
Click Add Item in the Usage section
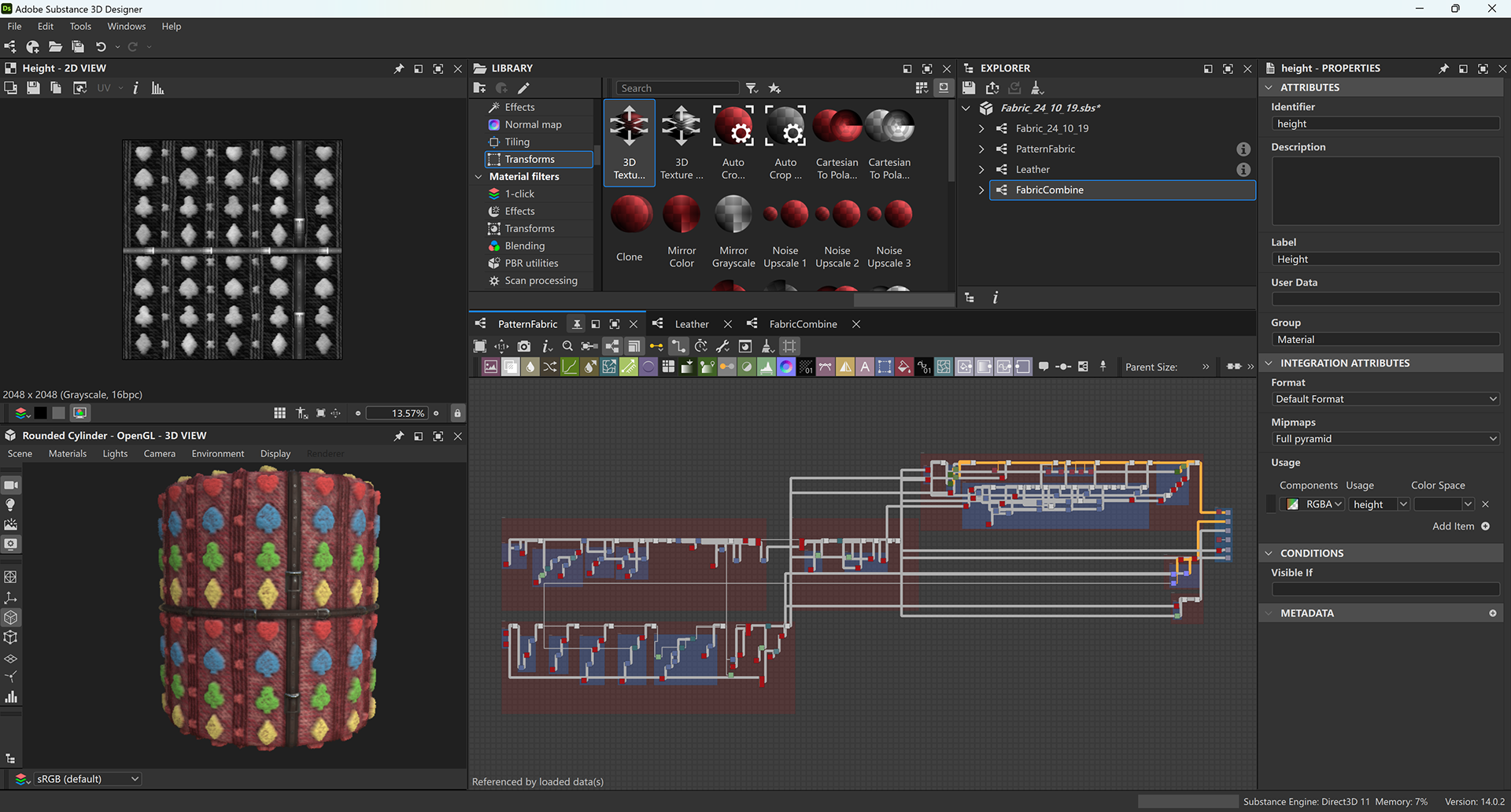pos(1461,526)
